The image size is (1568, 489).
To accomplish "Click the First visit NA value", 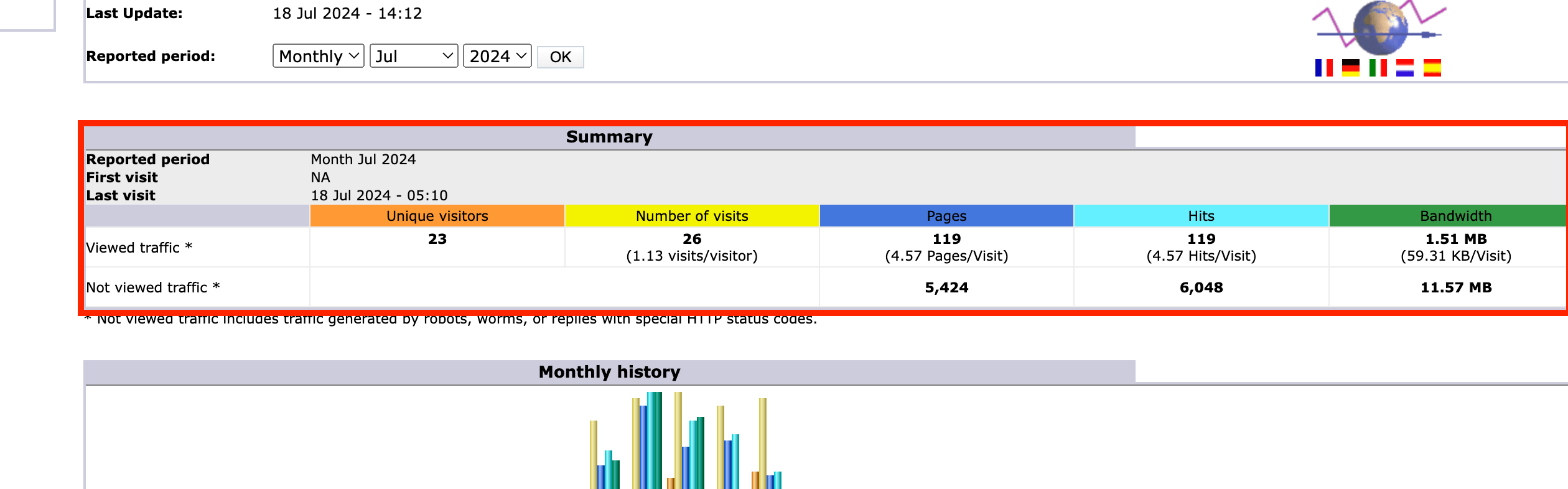I will [x=320, y=177].
